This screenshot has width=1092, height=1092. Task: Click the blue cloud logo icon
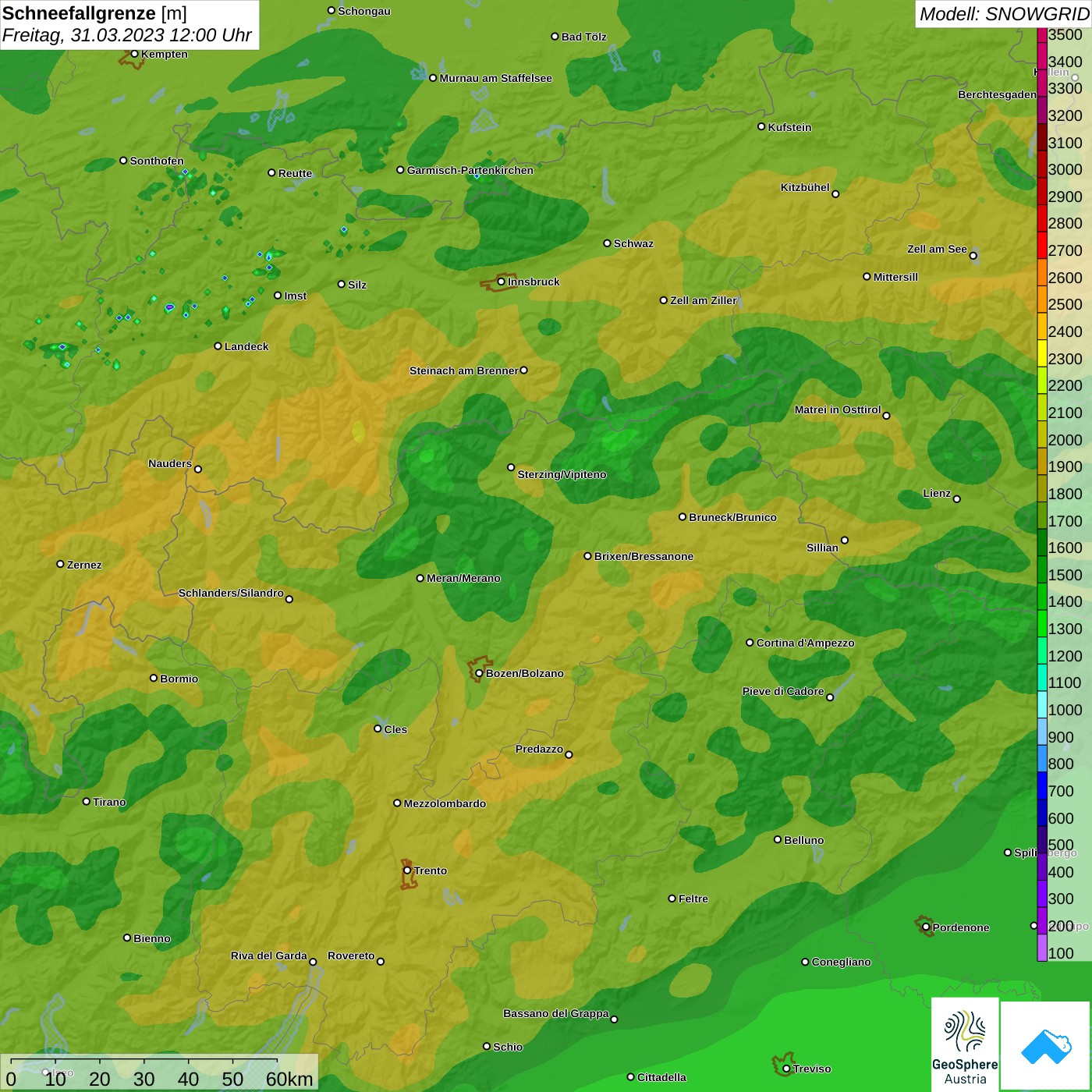pyautogui.click(x=1046, y=1047)
